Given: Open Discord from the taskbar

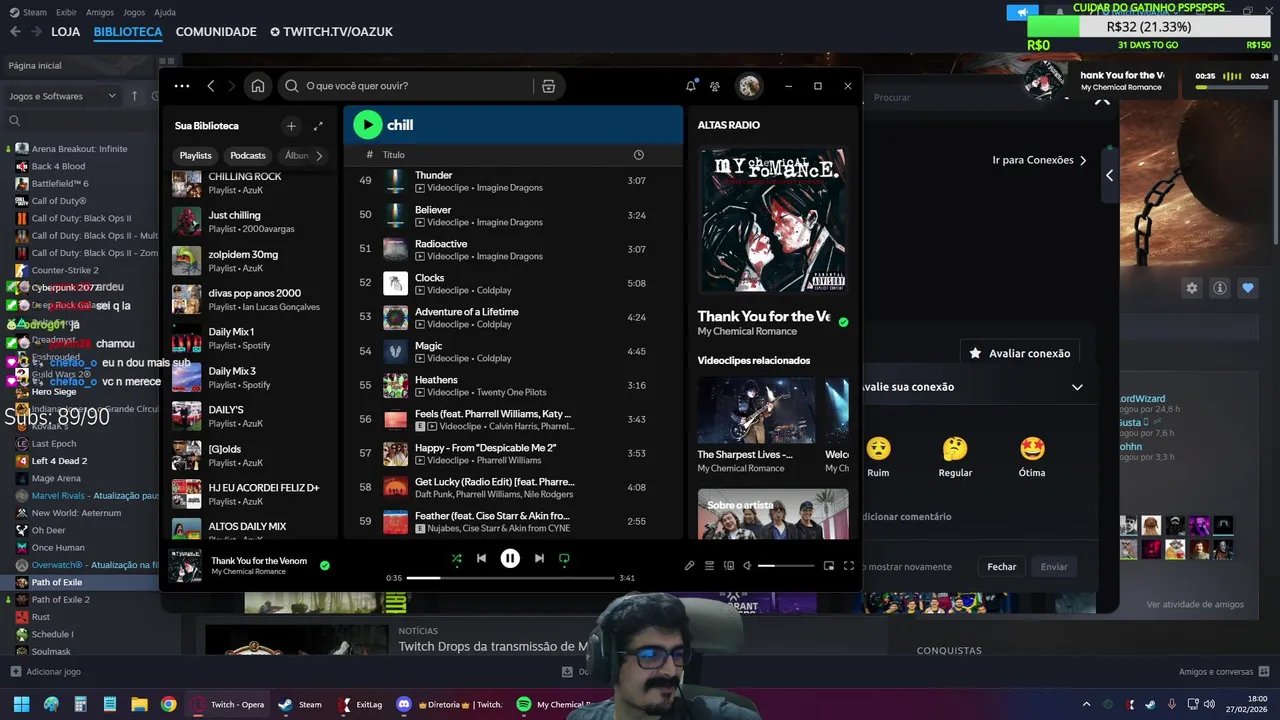Looking at the screenshot, I should [x=449, y=704].
